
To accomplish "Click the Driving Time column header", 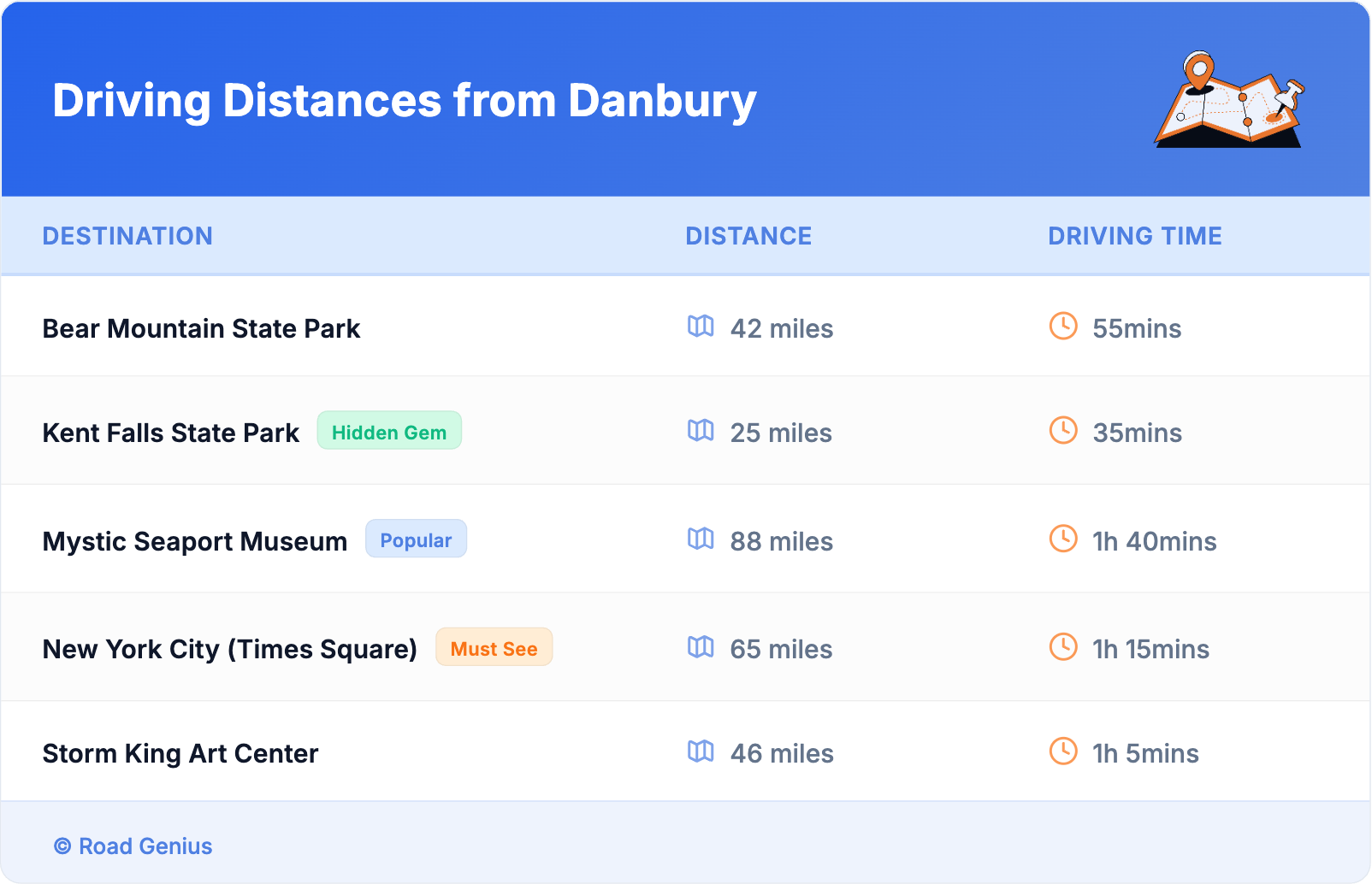I will (1134, 236).
